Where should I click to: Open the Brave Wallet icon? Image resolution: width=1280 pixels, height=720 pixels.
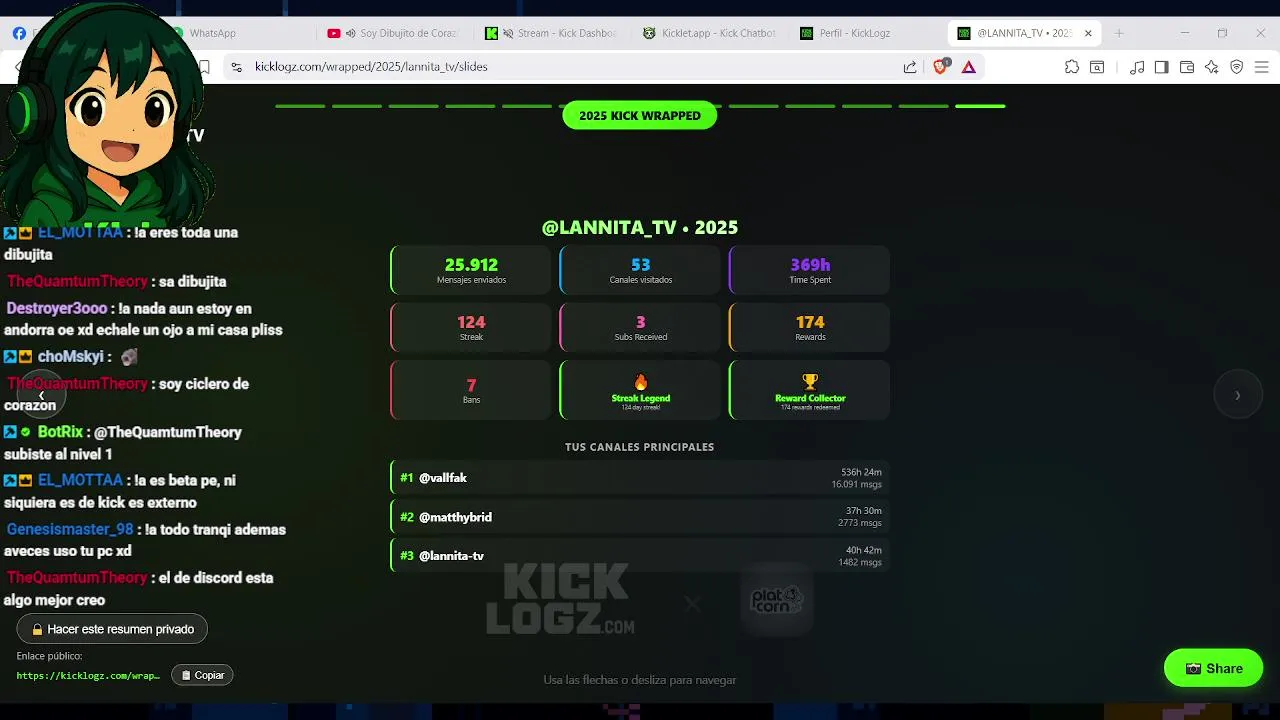click(x=1187, y=67)
